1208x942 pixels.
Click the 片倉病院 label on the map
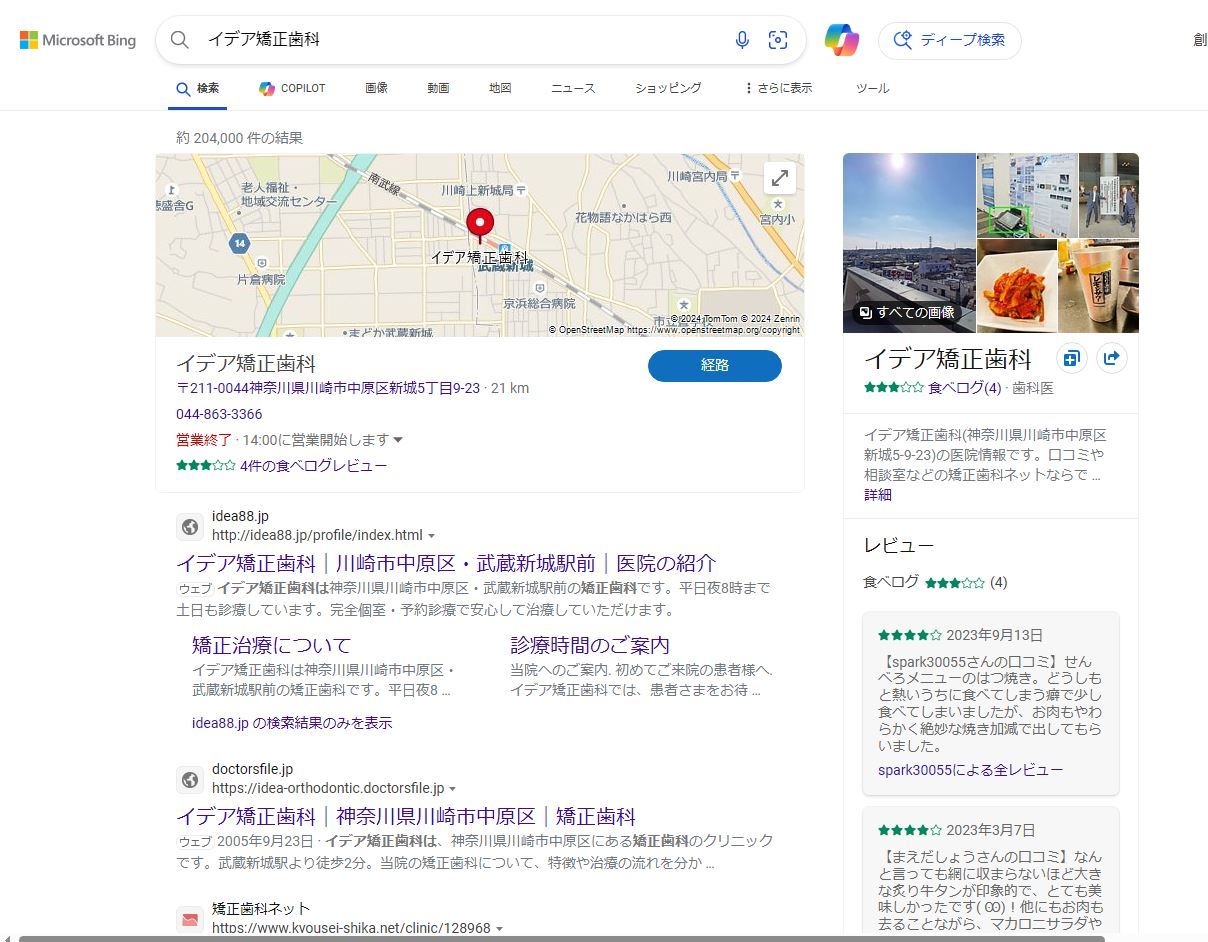[x=261, y=280]
